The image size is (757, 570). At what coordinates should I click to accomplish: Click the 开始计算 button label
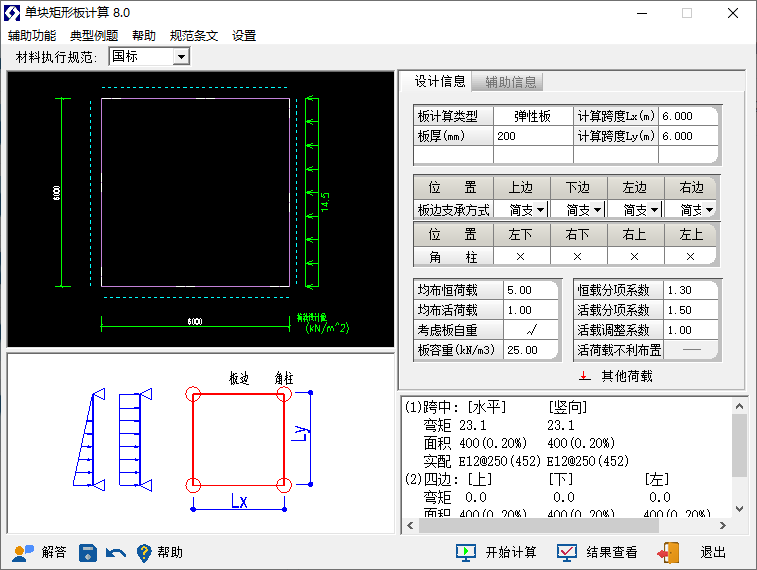click(x=511, y=552)
